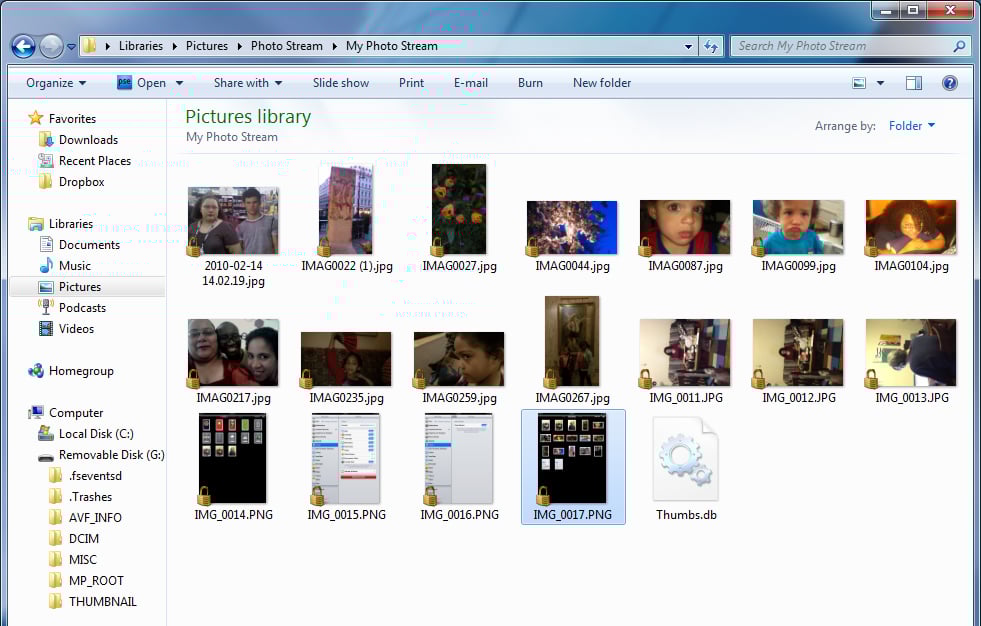Viewport: 981px width, 626px height.
Task: Select the IMG_0017.PNG screenshot thumbnail
Action: tap(572, 458)
